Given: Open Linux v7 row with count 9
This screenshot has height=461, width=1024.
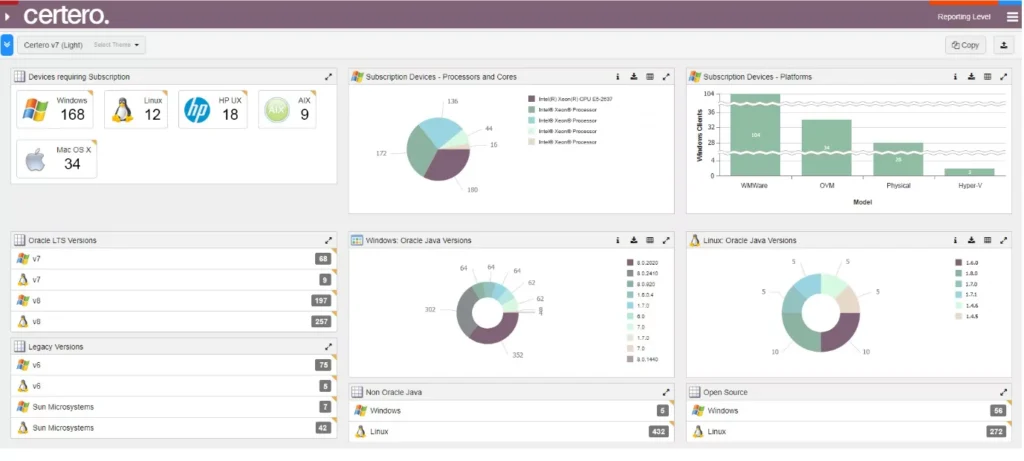Looking at the screenshot, I should point(174,280).
